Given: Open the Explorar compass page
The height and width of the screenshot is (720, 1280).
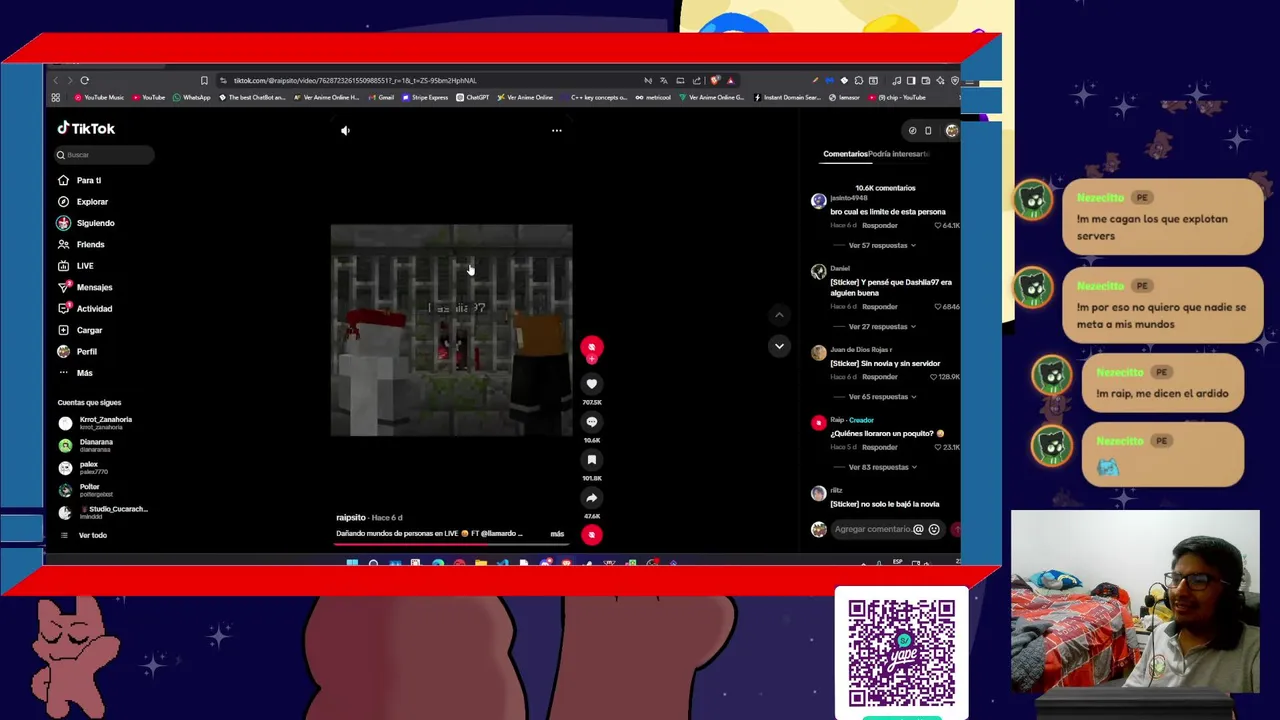Looking at the screenshot, I should coord(82,202).
